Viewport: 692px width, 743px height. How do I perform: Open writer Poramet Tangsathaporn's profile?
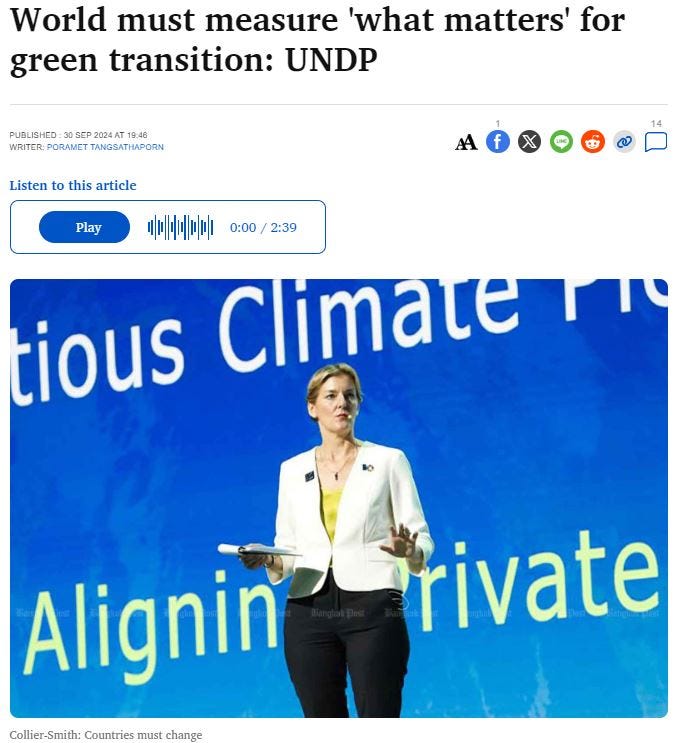pyautogui.click(x=105, y=147)
